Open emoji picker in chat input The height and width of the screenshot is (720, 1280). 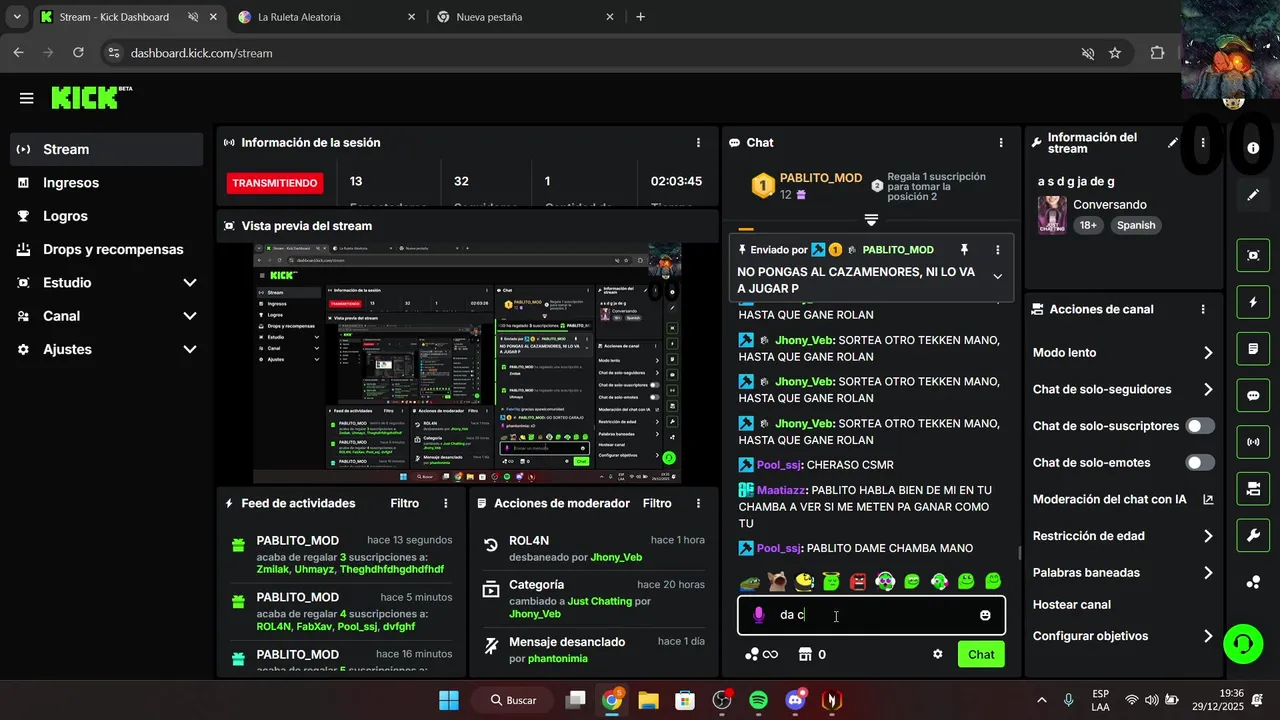(985, 615)
